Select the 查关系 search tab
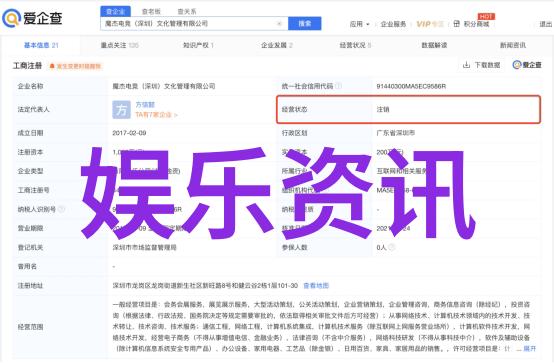The width and height of the screenshot is (554, 363). [x=187, y=12]
